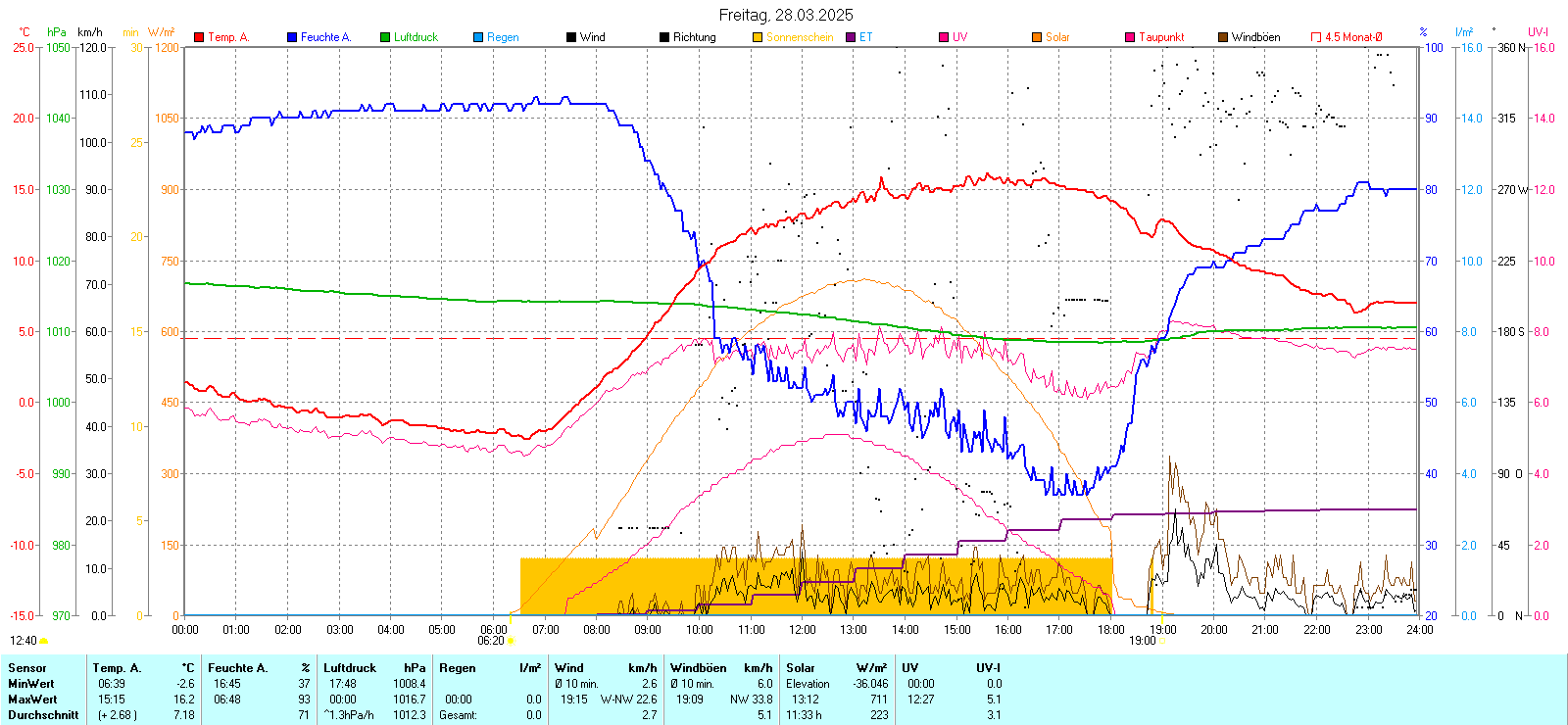Toggle the black Wind legend square
Screen dimensions: 1568x725
571,37
